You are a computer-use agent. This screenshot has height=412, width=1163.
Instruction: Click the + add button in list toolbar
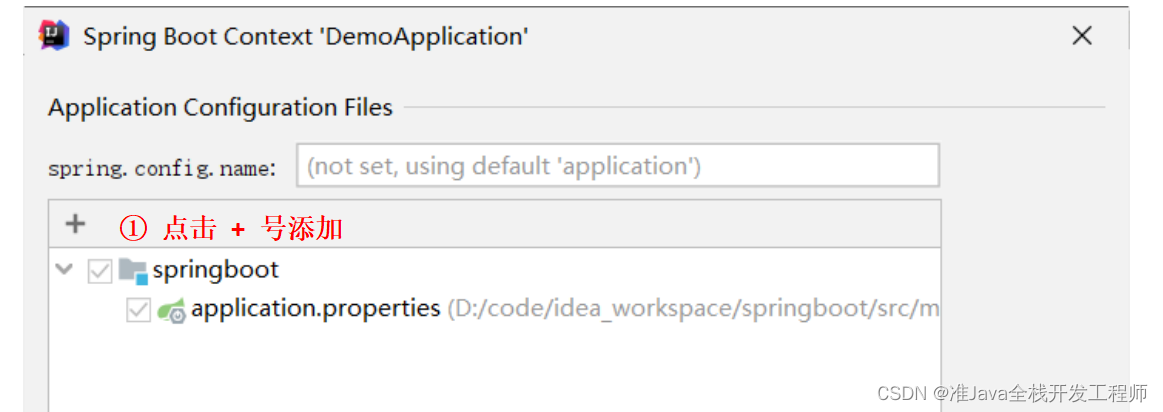click(75, 224)
